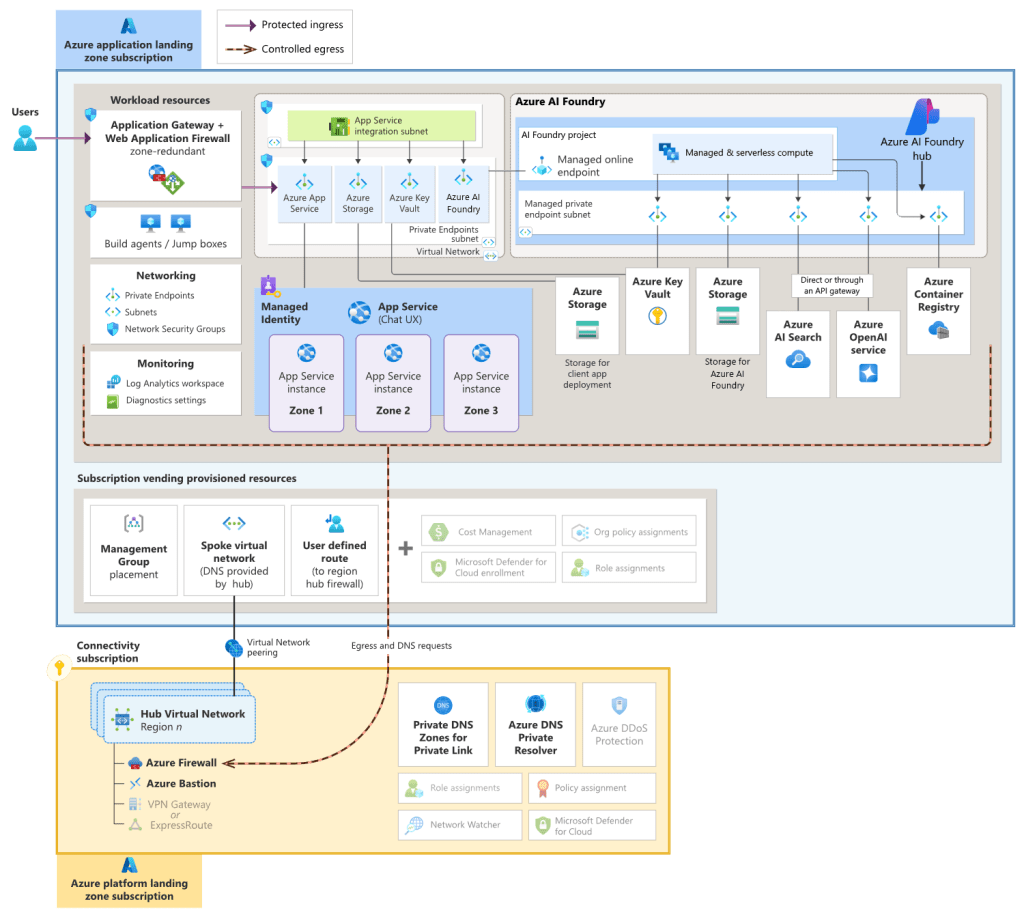Click the Managed Identity key icon

pyautogui.click(x=268, y=284)
